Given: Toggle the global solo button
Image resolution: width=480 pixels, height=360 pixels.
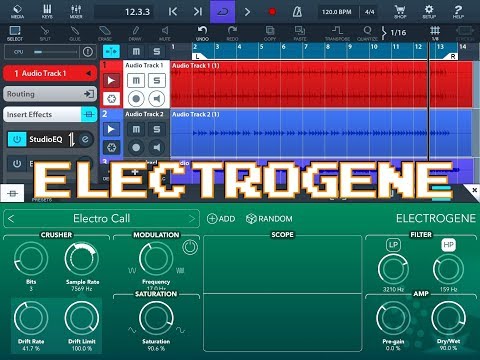Looking at the screenshot, I should pos(157,52).
